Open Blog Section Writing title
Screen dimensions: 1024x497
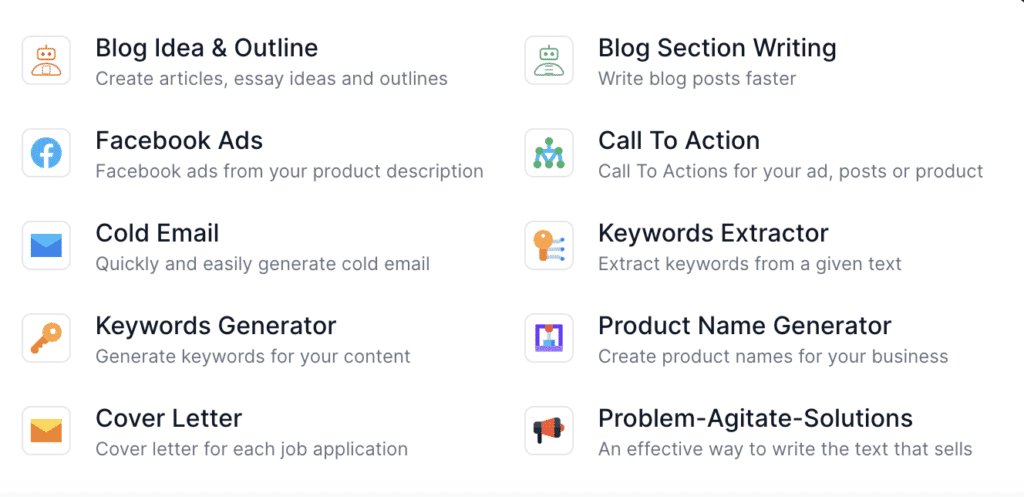pyautogui.click(x=717, y=48)
